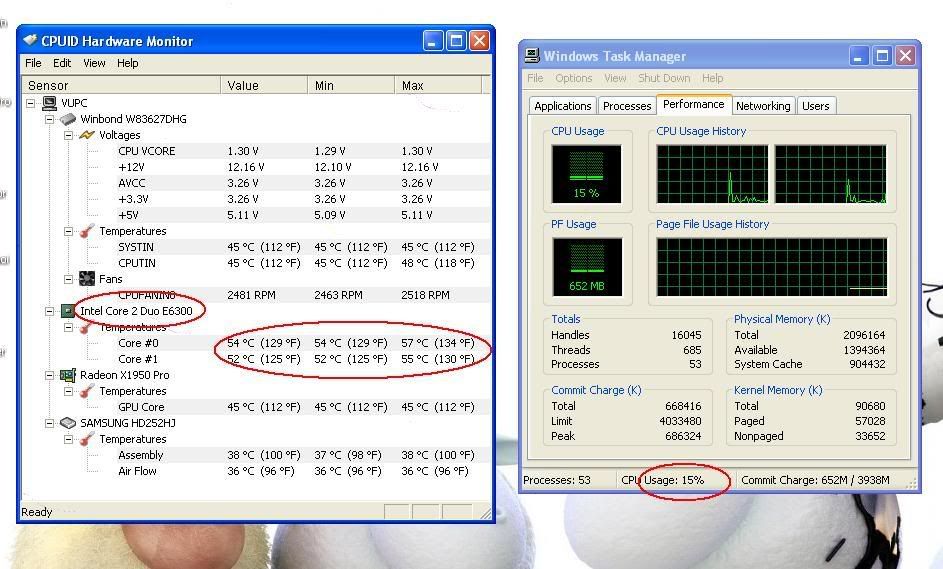
Task: Click the Page File Usage History graph
Action: click(x=772, y=267)
